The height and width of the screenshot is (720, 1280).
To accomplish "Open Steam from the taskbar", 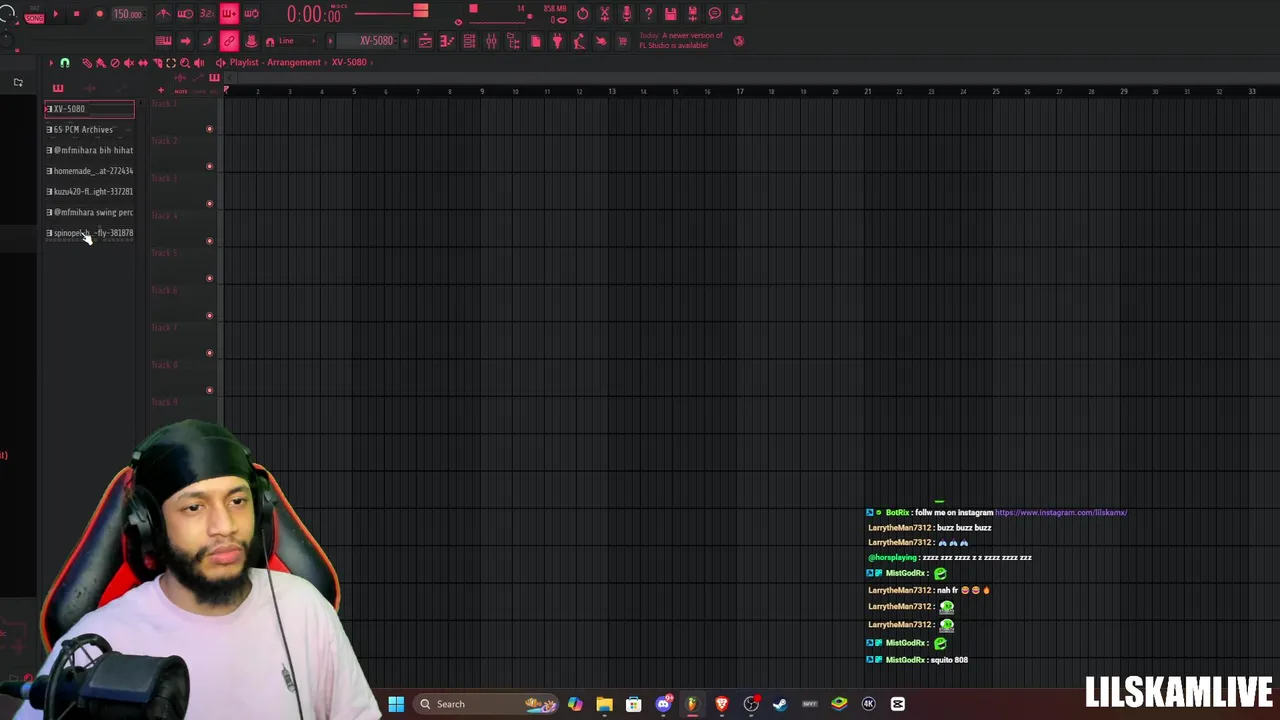I will [x=780, y=704].
